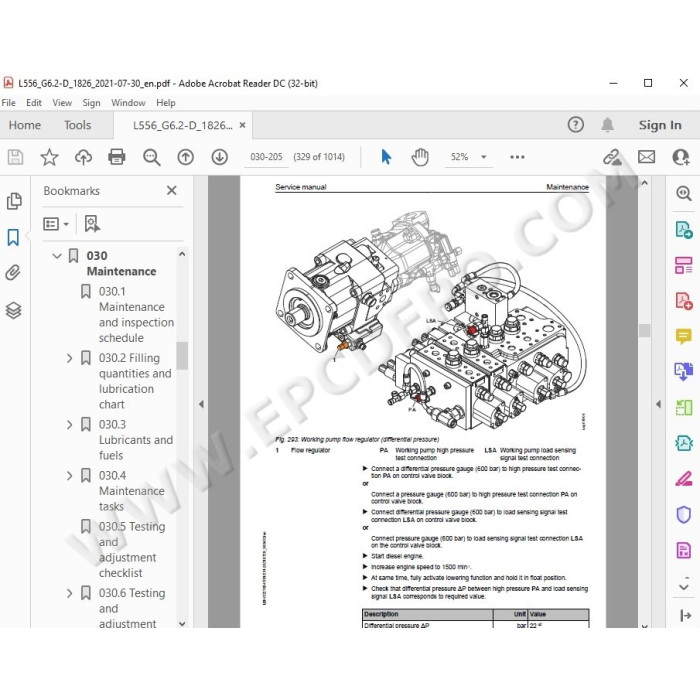Open the File menu
Screen dimensions: 700x700
(8, 103)
